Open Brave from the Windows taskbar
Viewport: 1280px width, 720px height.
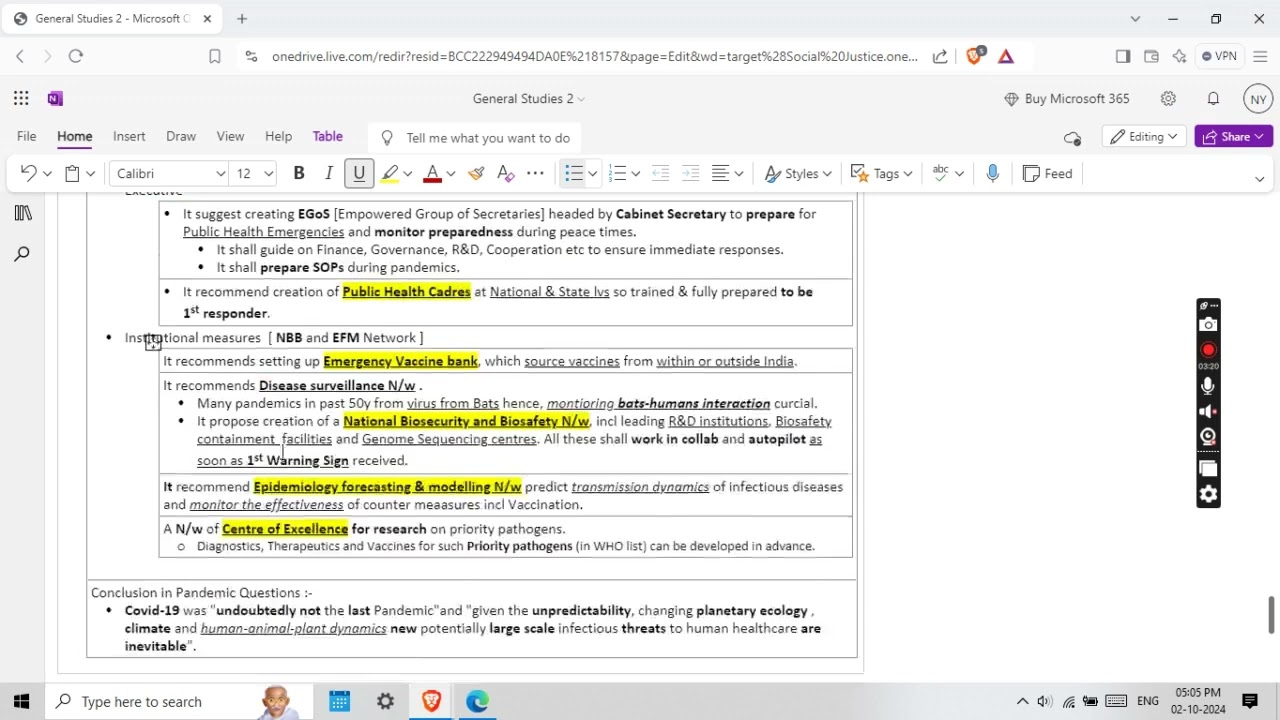431,701
